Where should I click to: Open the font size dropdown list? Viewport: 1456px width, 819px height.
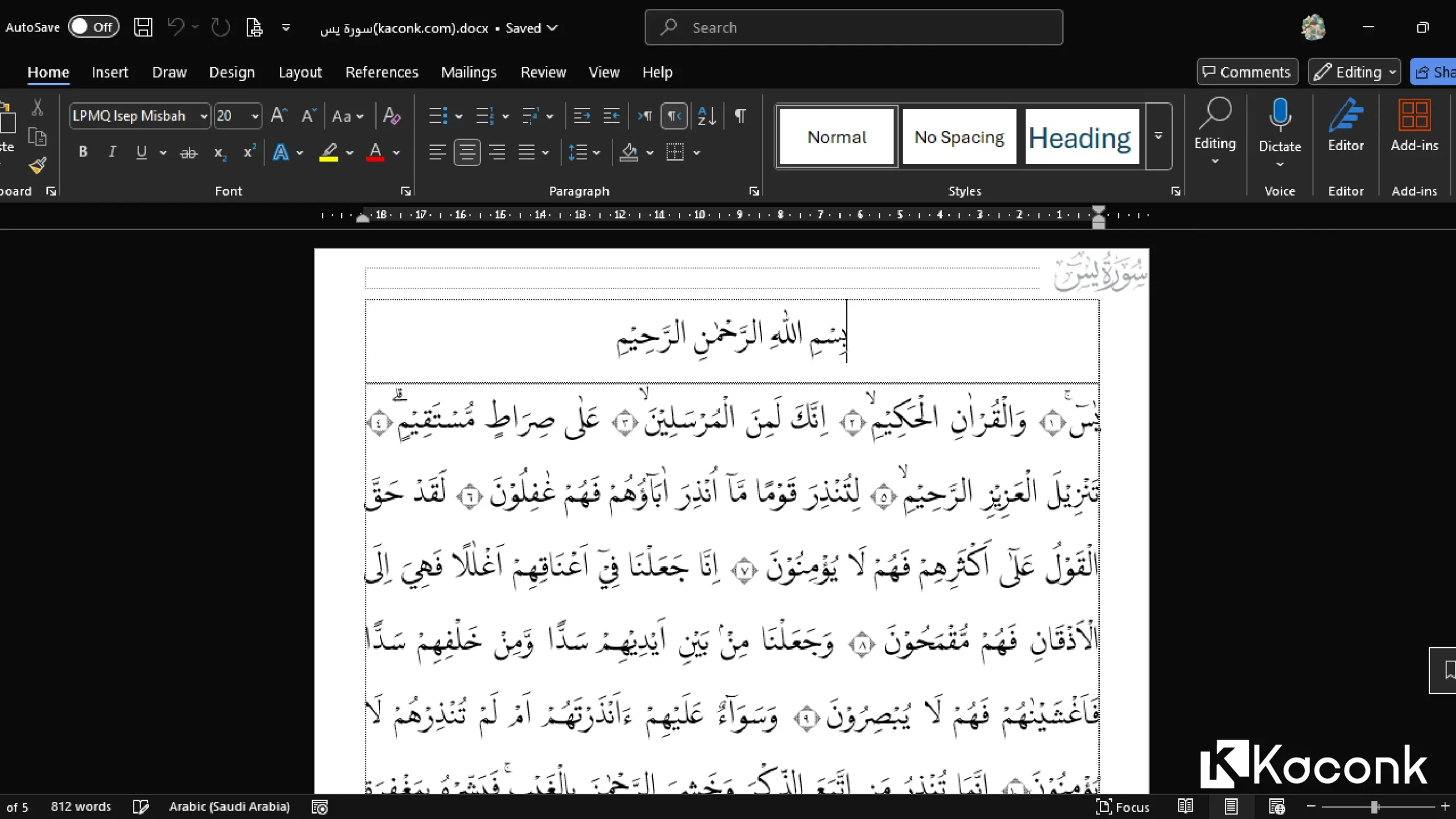[x=255, y=116]
